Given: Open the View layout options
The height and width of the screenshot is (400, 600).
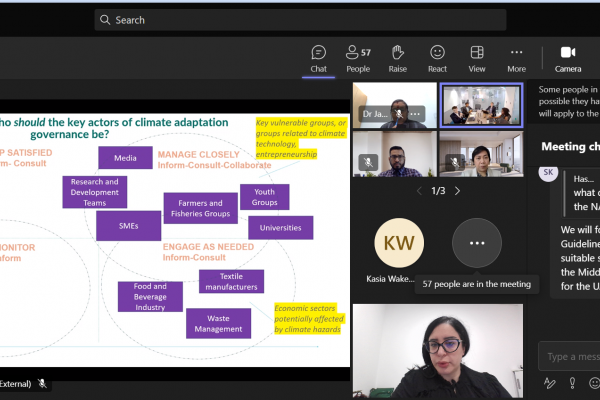Looking at the screenshot, I should (477, 58).
